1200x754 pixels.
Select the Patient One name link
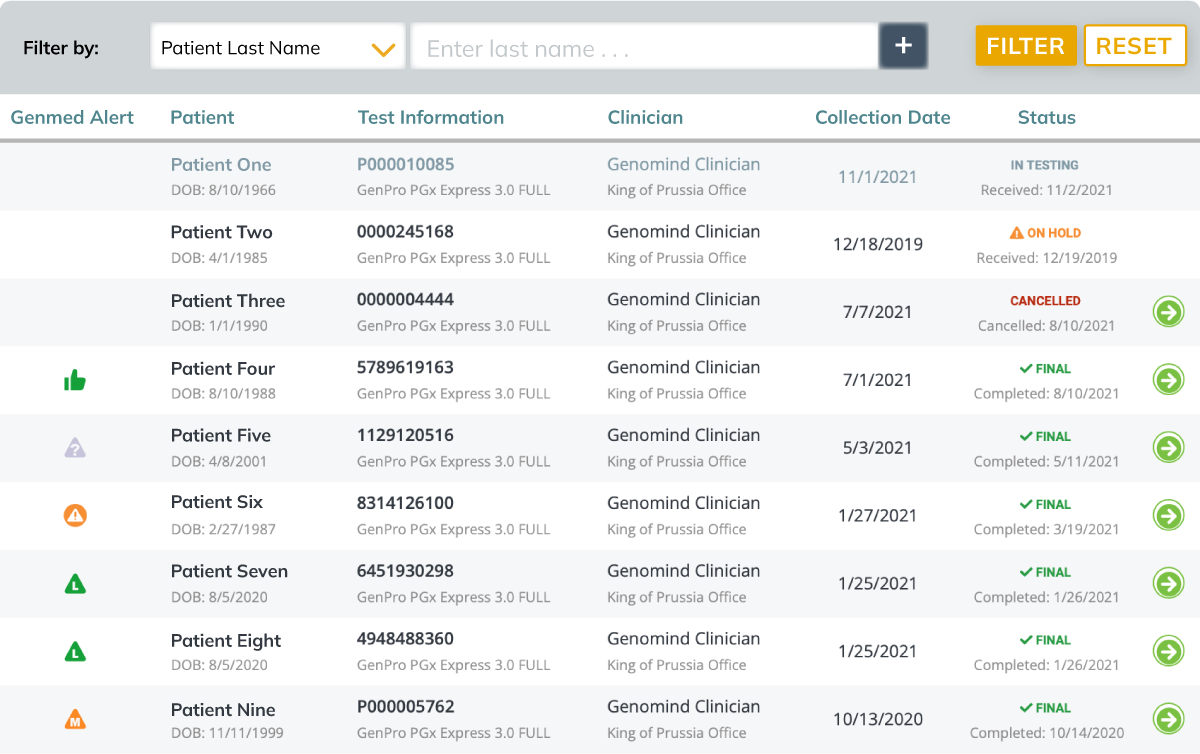click(221, 164)
